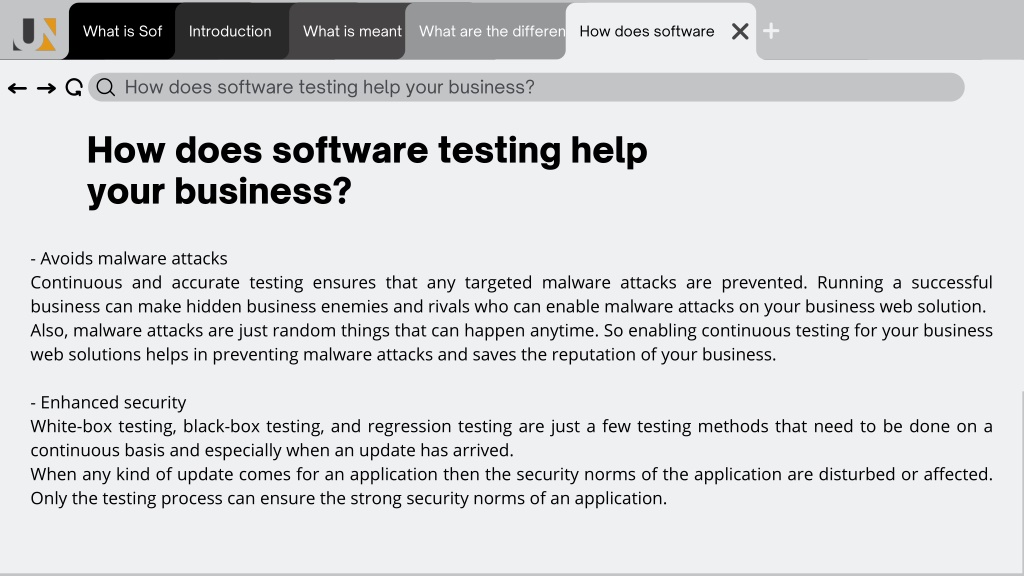Image resolution: width=1024 pixels, height=576 pixels.
Task: Click the page heading about software testing
Action: tap(367, 170)
